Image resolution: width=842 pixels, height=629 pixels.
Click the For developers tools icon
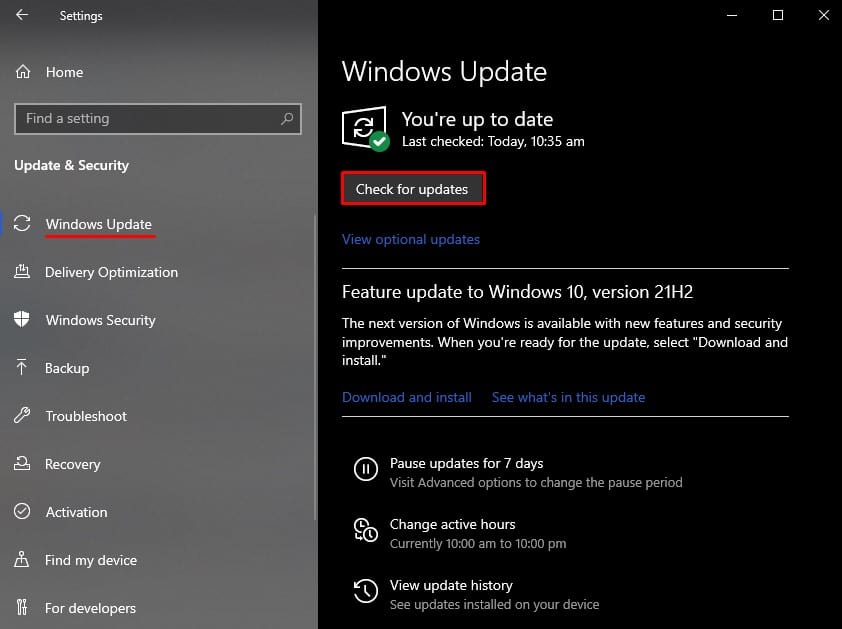[21, 607]
